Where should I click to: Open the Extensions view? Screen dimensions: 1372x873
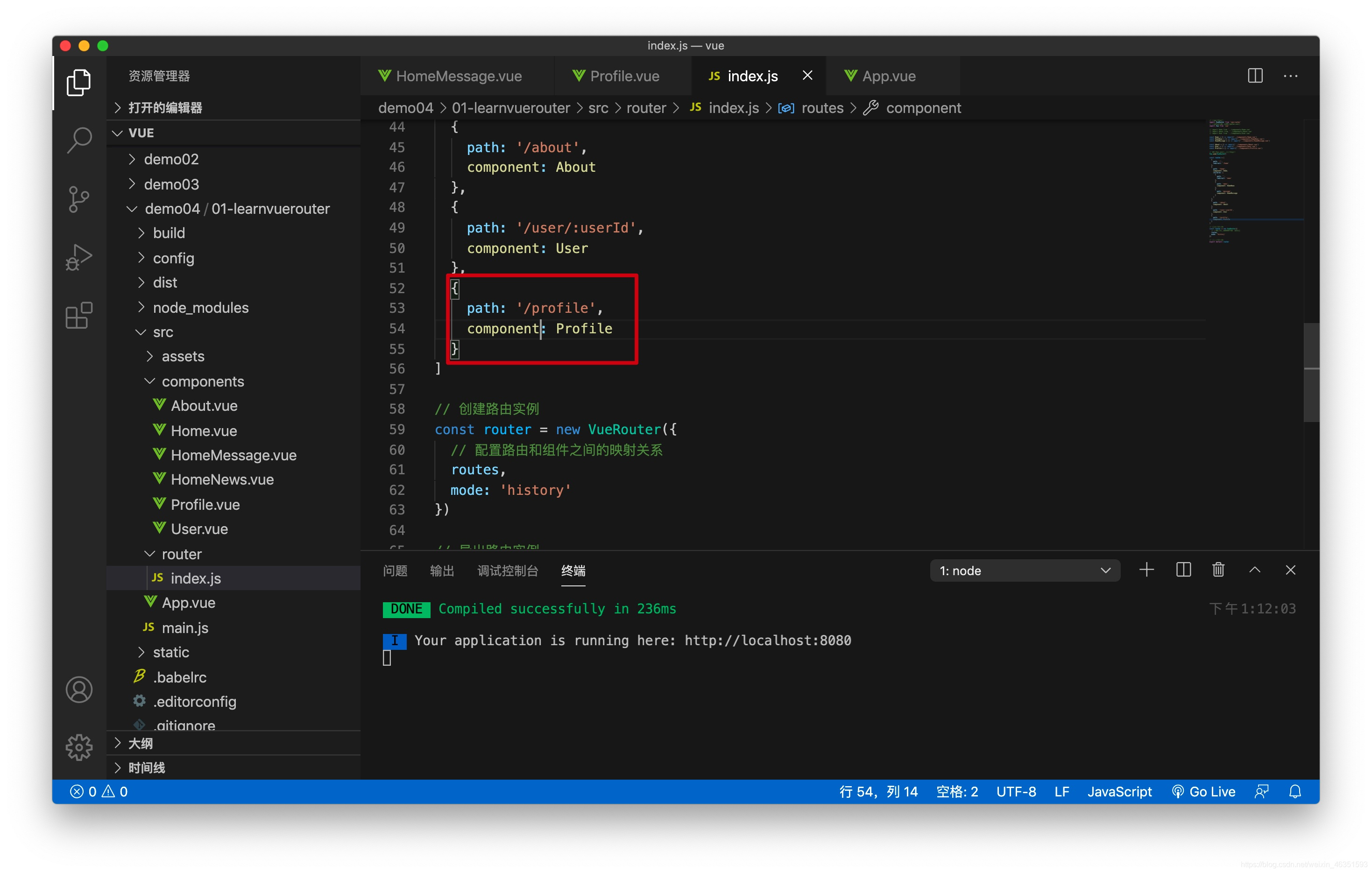(78, 316)
